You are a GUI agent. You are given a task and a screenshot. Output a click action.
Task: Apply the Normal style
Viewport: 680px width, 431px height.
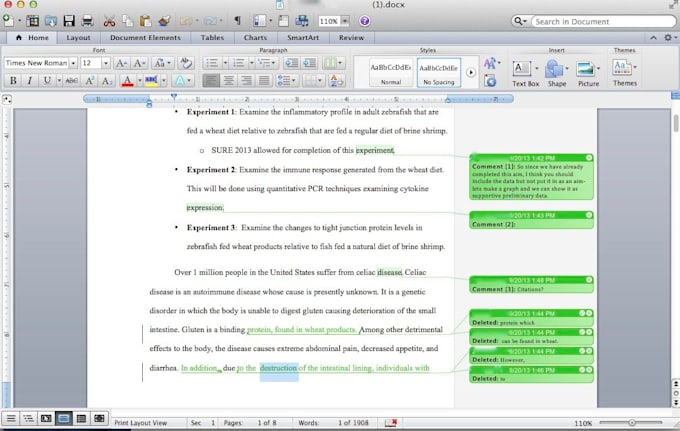click(x=391, y=72)
